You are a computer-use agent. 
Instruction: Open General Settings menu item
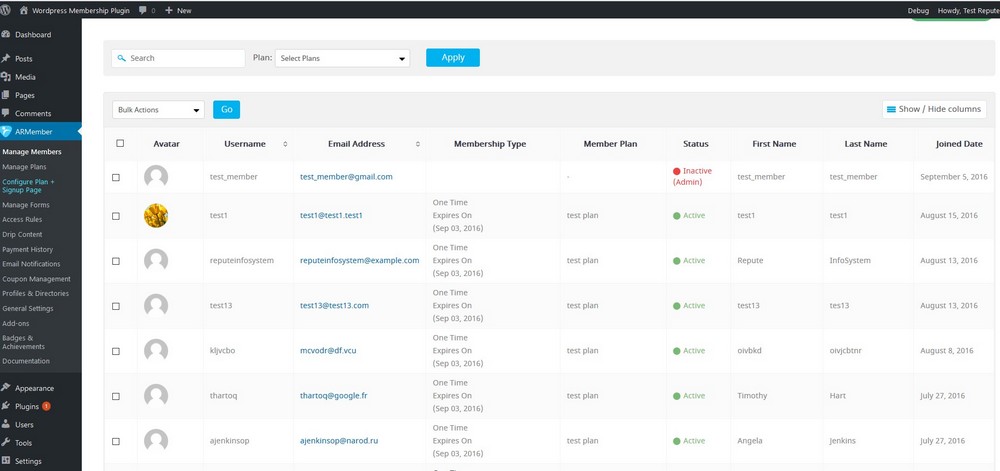[27, 308]
